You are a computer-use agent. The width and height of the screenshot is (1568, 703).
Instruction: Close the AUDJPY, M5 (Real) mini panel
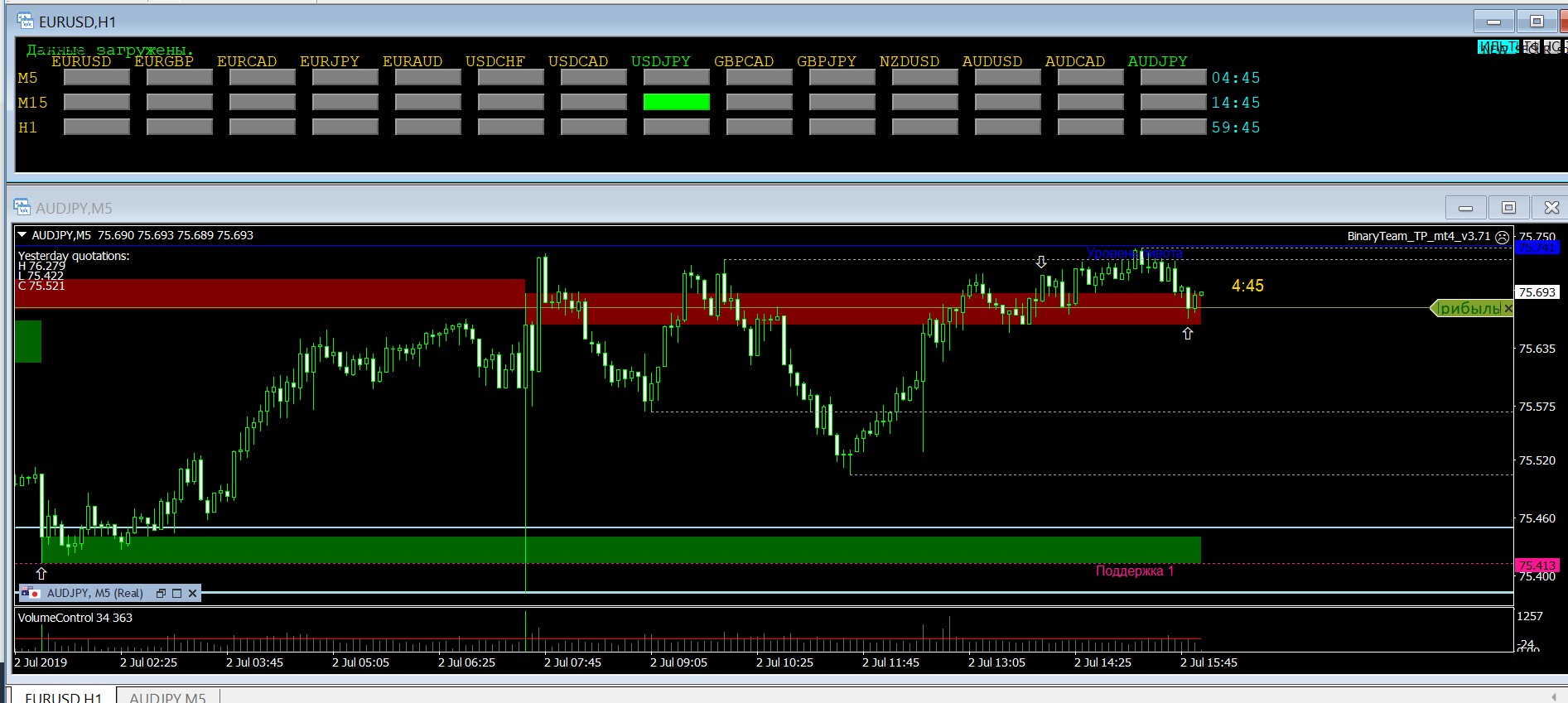[x=192, y=593]
